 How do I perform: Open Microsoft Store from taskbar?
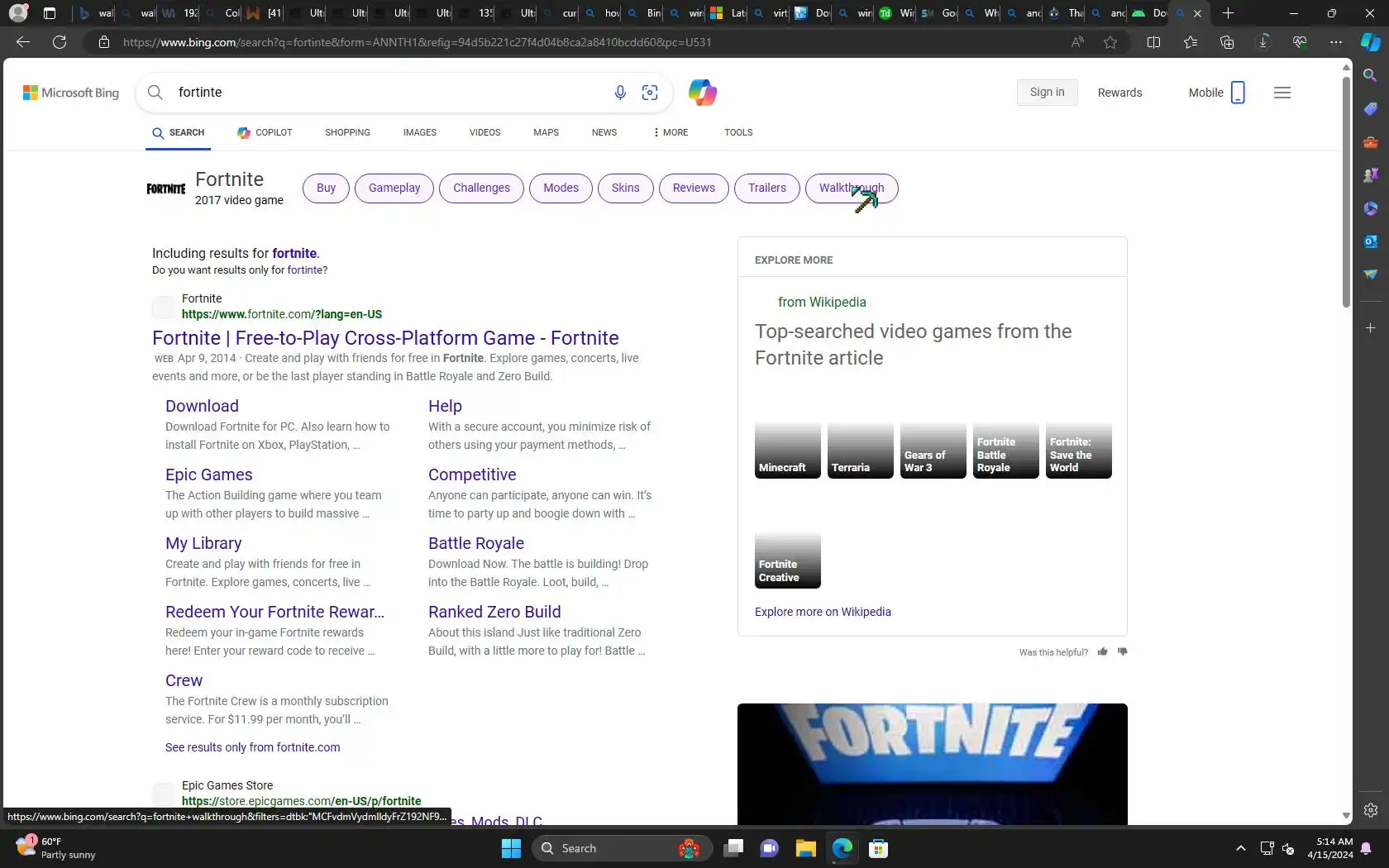pos(879,848)
